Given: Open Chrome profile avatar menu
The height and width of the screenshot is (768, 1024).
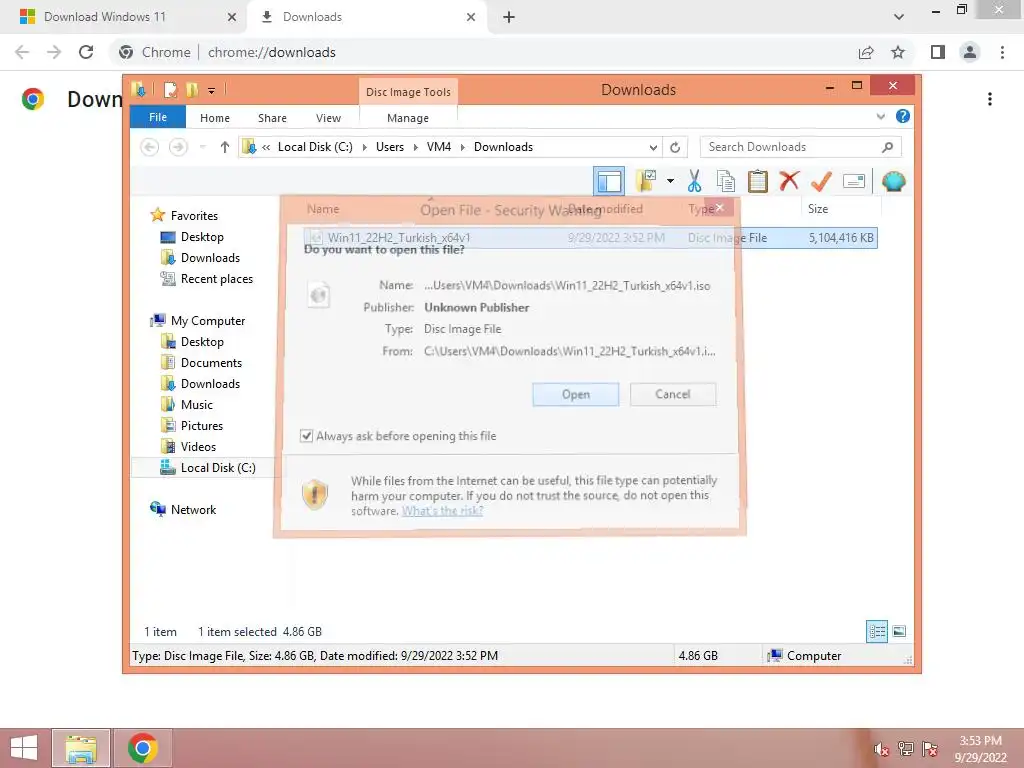Looking at the screenshot, I should click(970, 52).
